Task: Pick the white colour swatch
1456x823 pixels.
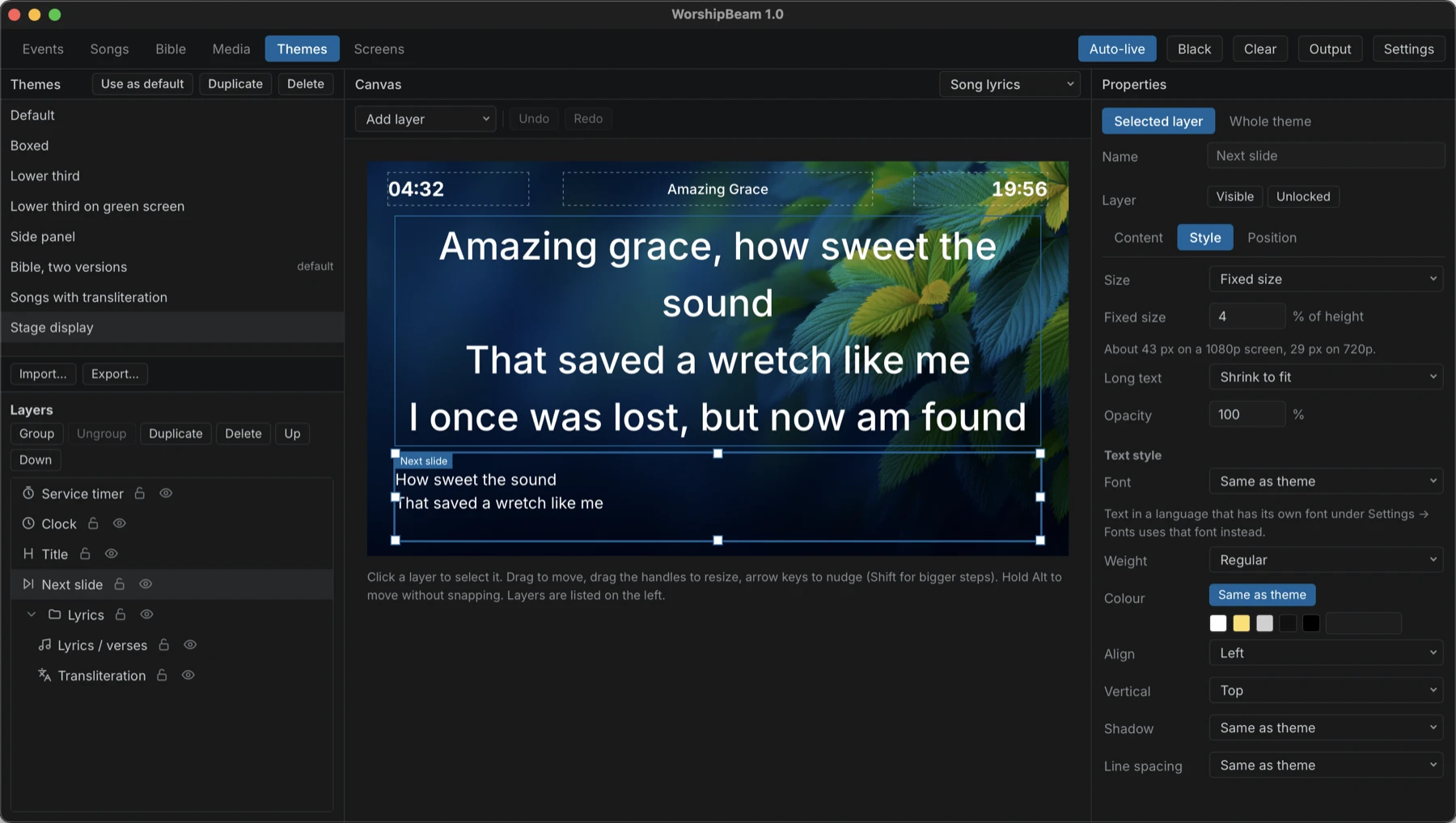Action: point(1218,623)
